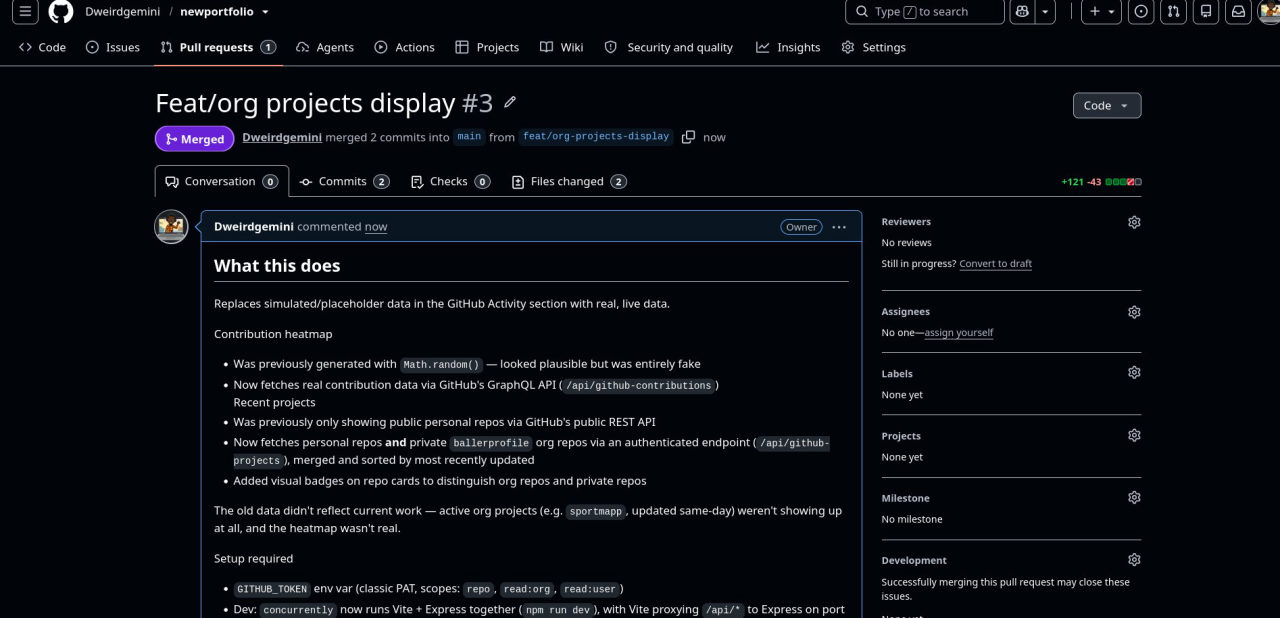
Task: Click the 'No reviews' text
Action: (x=906, y=243)
